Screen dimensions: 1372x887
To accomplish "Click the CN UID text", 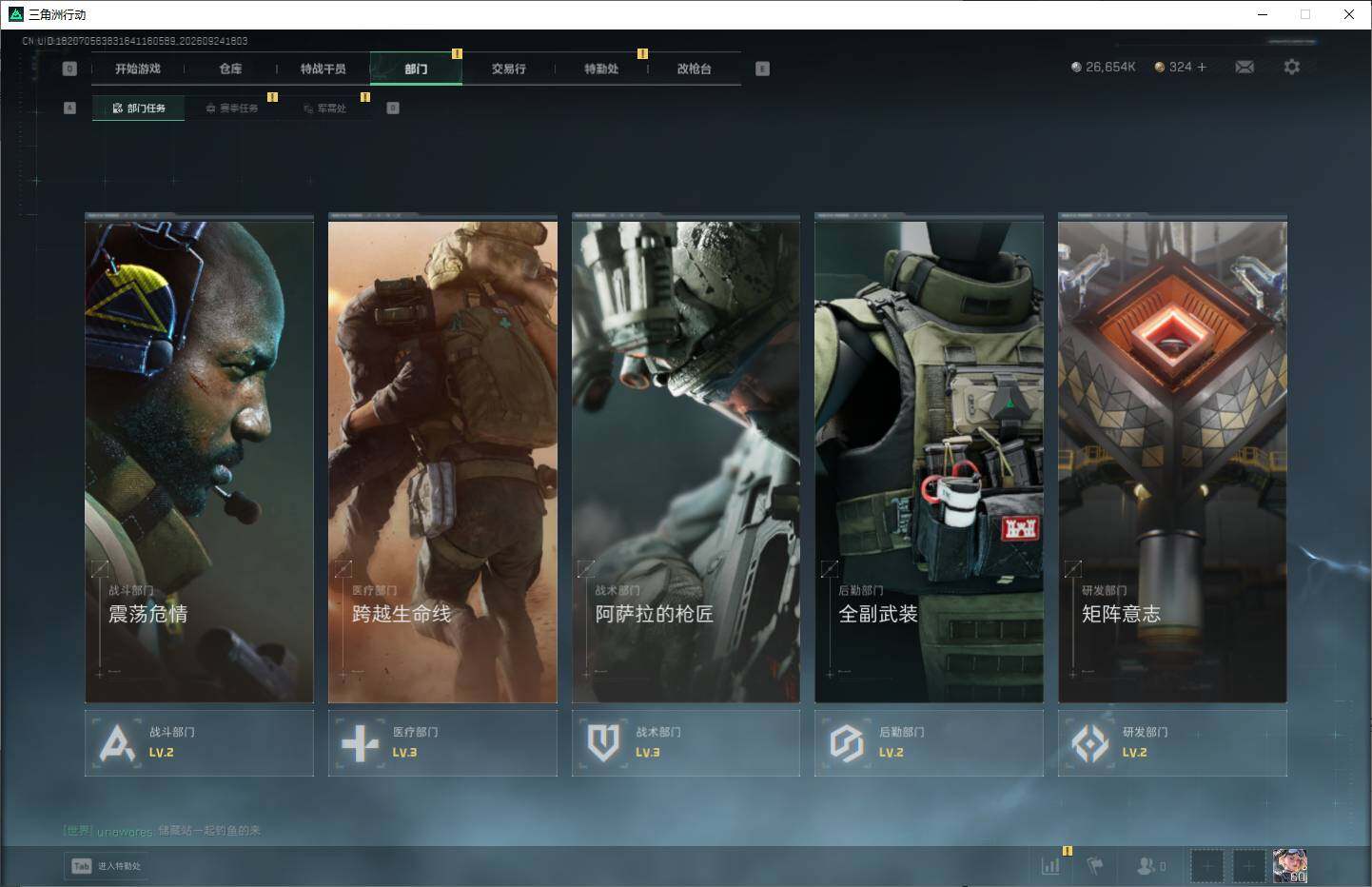I will 135,41.
